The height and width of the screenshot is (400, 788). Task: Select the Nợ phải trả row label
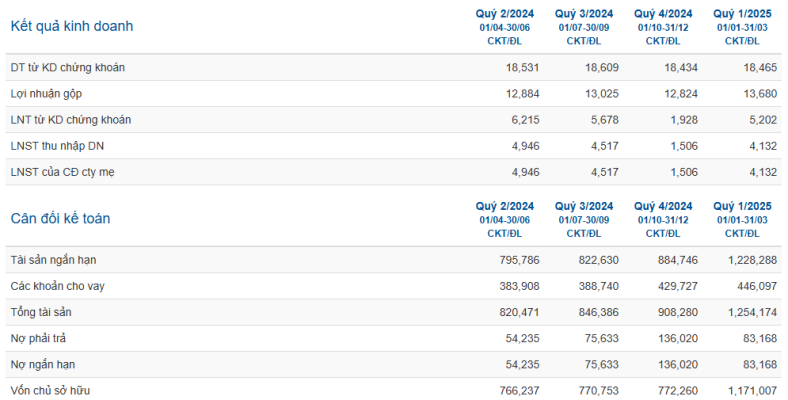38,339
